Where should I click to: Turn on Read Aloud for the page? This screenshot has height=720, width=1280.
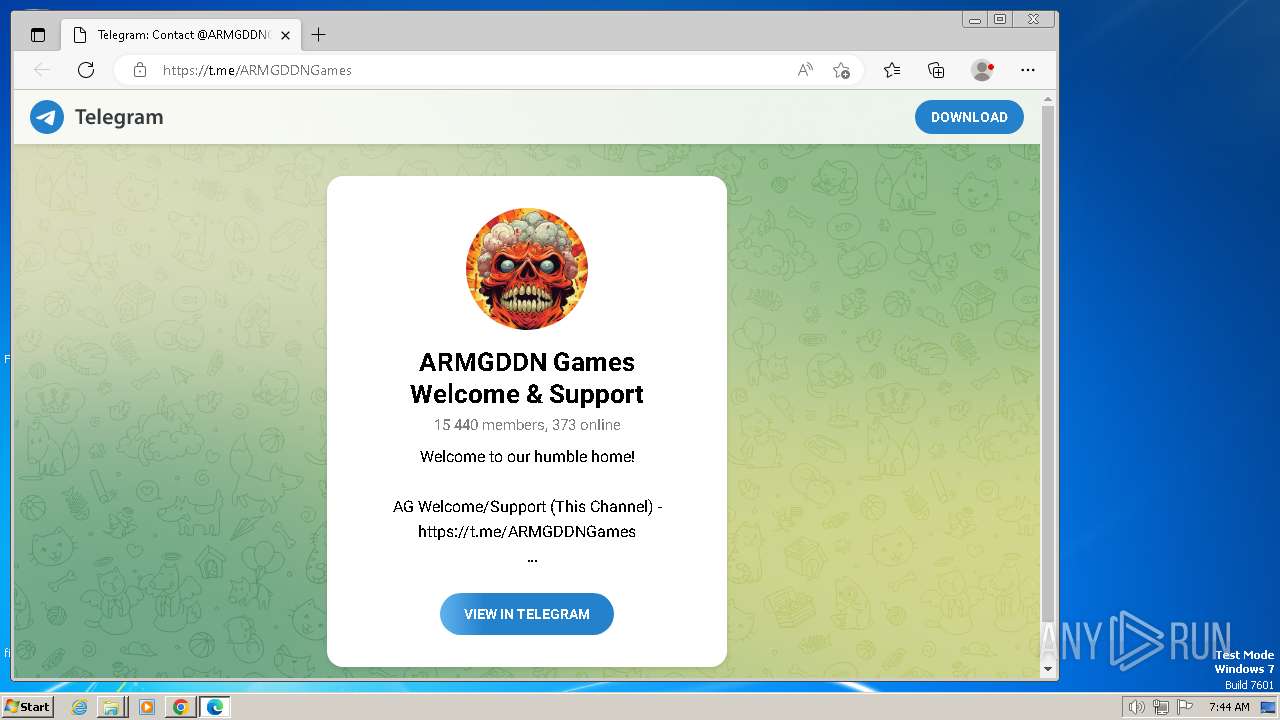pyautogui.click(x=805, y=70)
